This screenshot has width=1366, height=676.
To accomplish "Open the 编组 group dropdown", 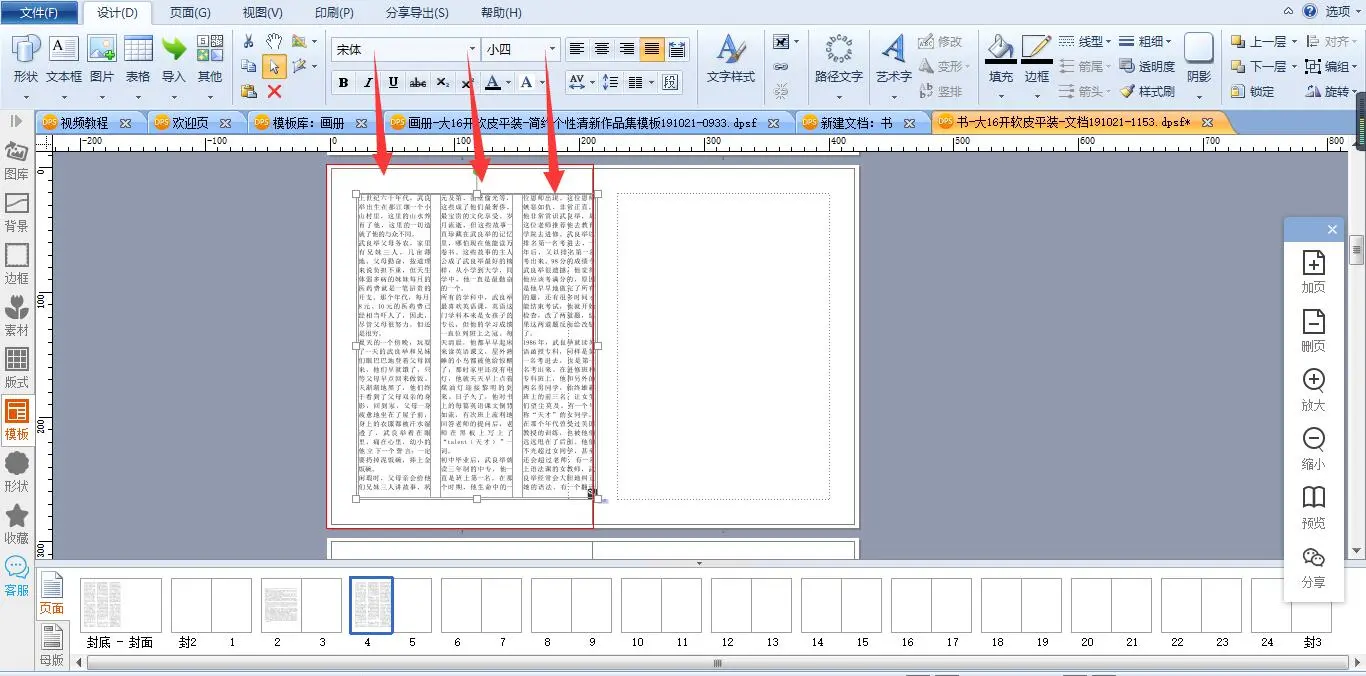I will tap(1332, 66).
